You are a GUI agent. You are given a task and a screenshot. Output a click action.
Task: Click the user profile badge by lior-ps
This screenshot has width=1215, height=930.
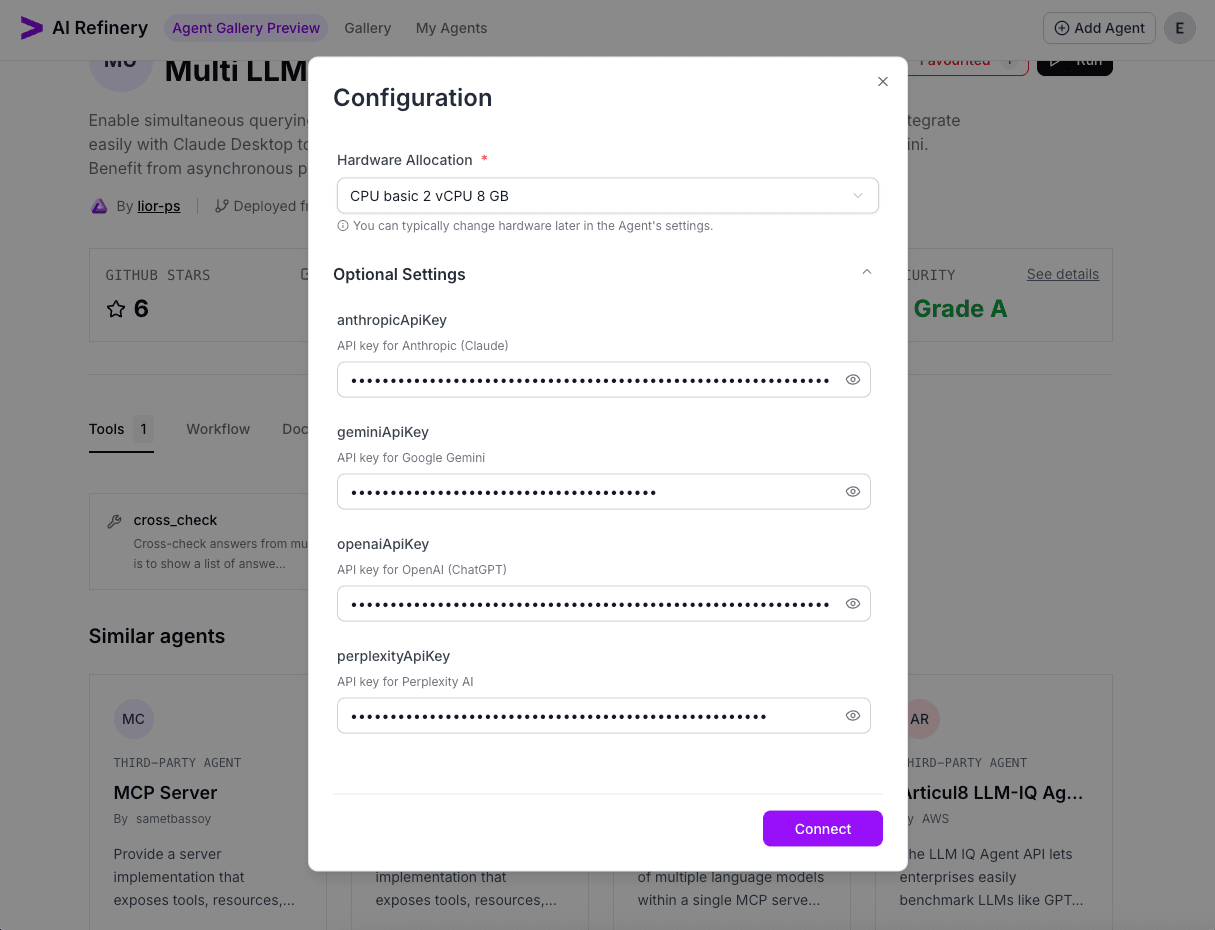(98, 205)
